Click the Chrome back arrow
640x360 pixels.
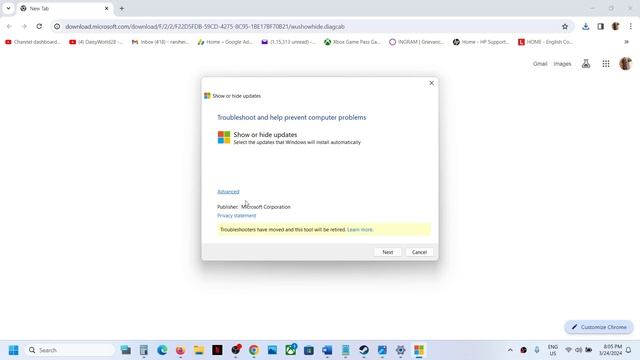pos(9,27)
